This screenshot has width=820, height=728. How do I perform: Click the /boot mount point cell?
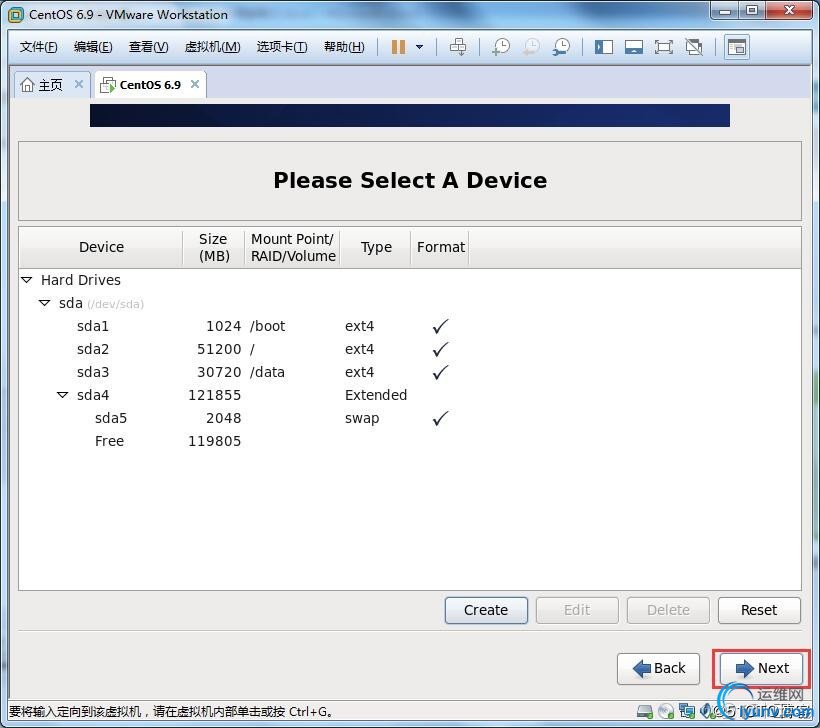(268, 326)
